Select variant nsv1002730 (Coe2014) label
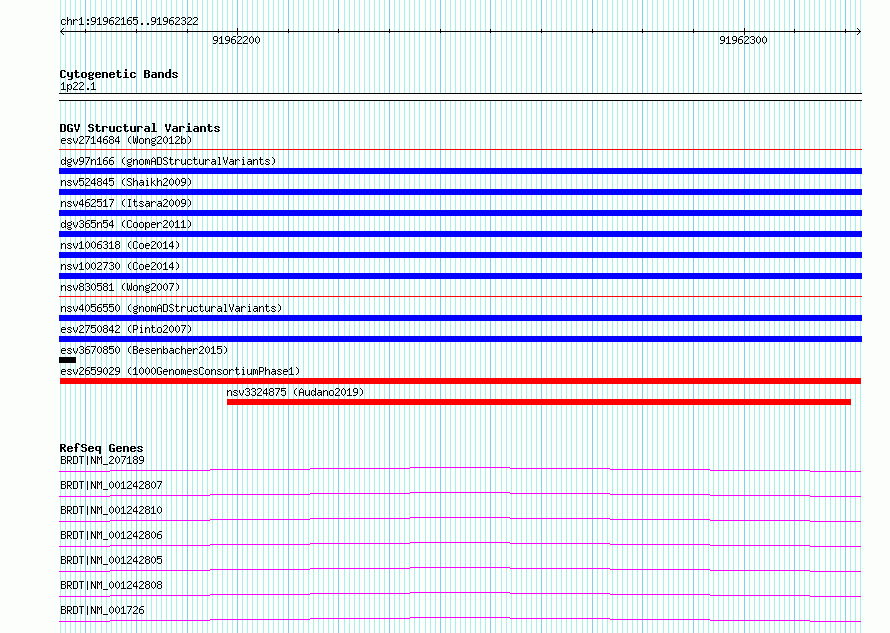This screenshot has width=890, height=633. pyautogui.click(x=120, y=266)
